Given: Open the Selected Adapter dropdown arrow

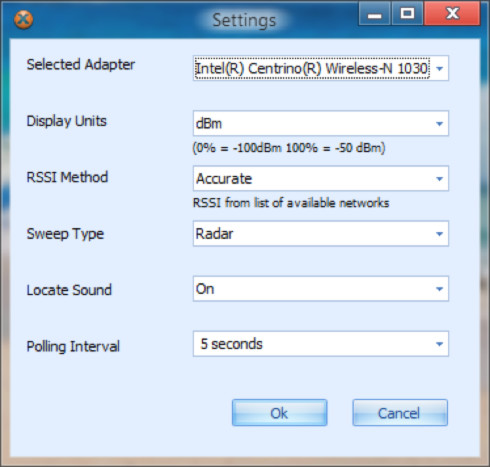Looking at the screenshot, I should point(439,68).
